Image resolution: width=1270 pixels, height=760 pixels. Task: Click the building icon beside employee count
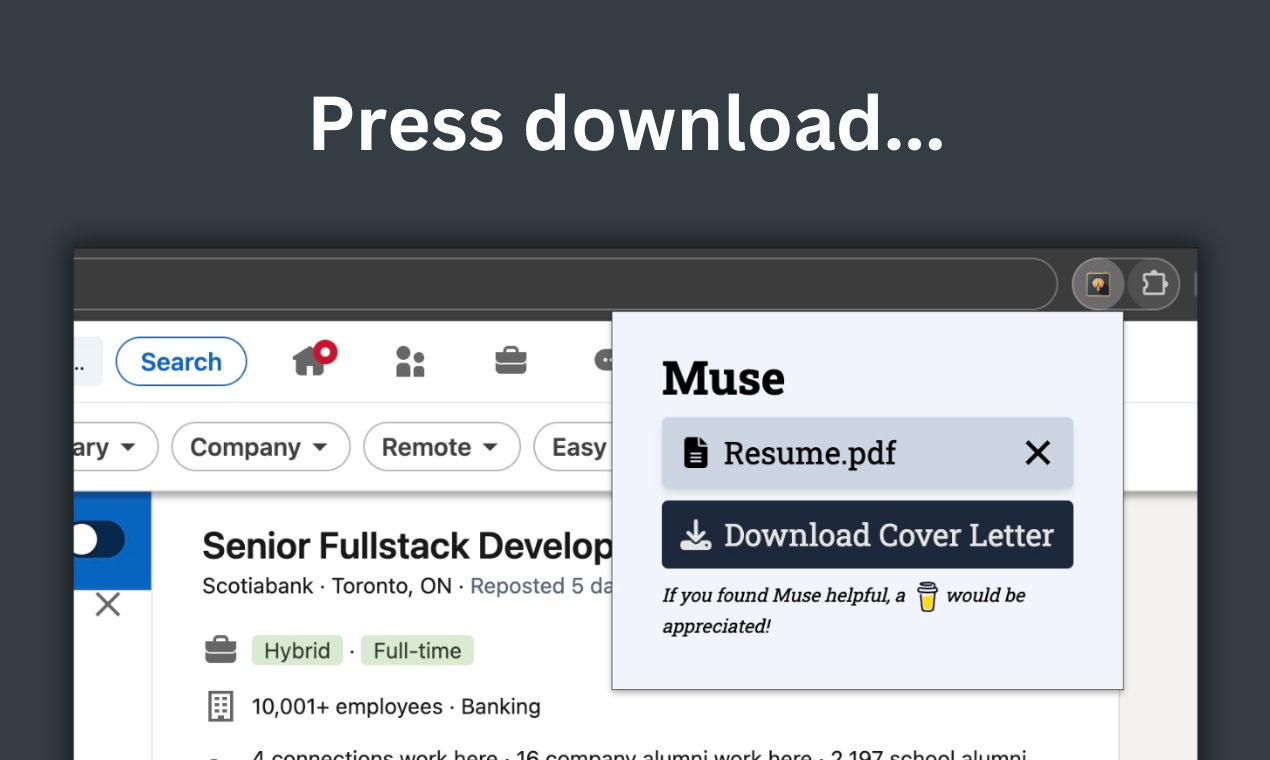point(221,706)
